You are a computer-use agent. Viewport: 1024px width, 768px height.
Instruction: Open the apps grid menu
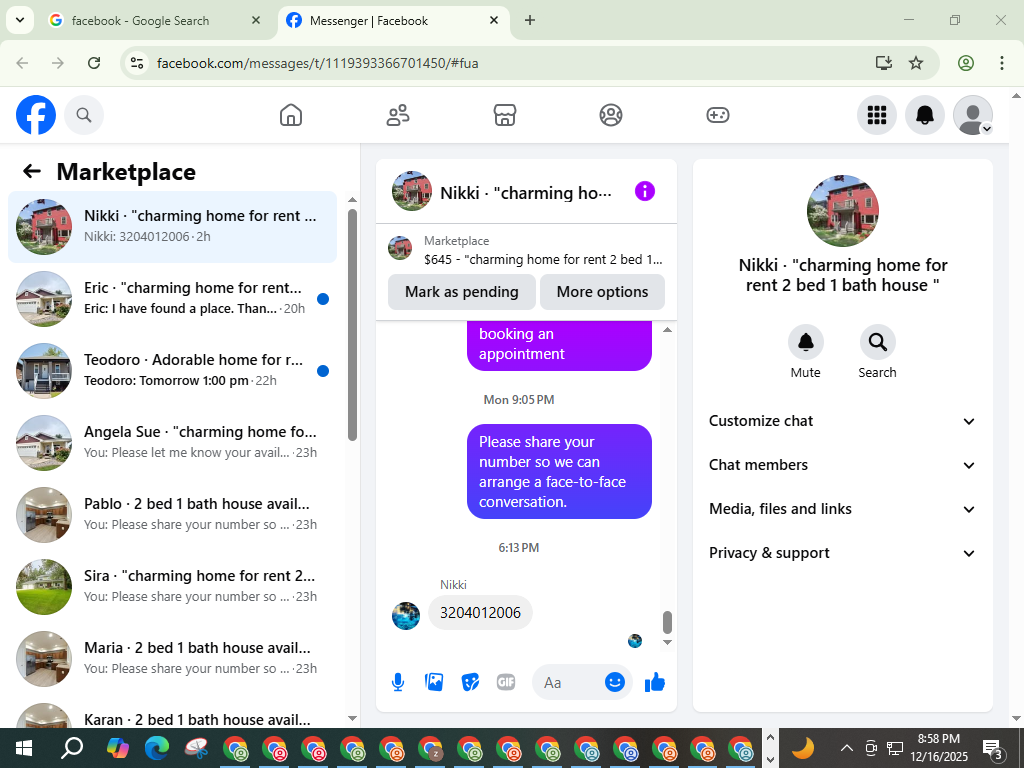876,115
